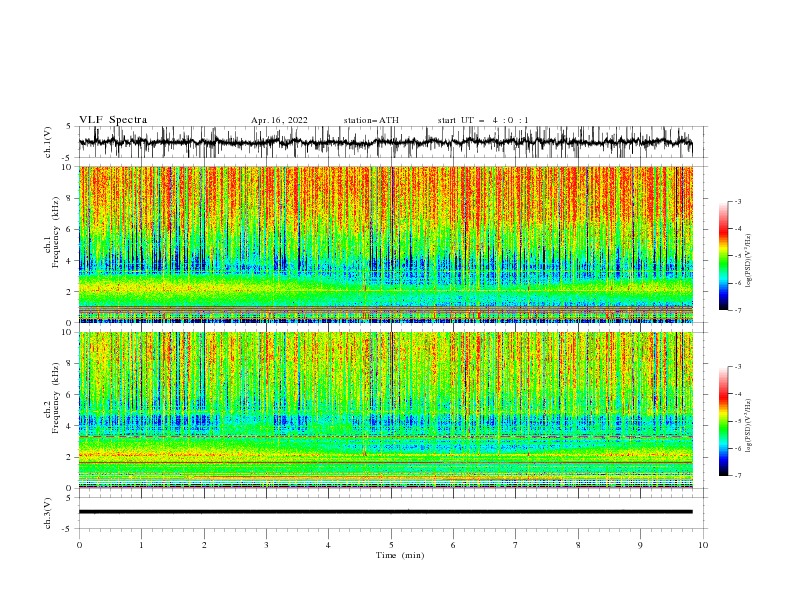792x612 pixels.
Task: Click inside the ch.1 spectrogram panel
Action: (x=386, y=244)
